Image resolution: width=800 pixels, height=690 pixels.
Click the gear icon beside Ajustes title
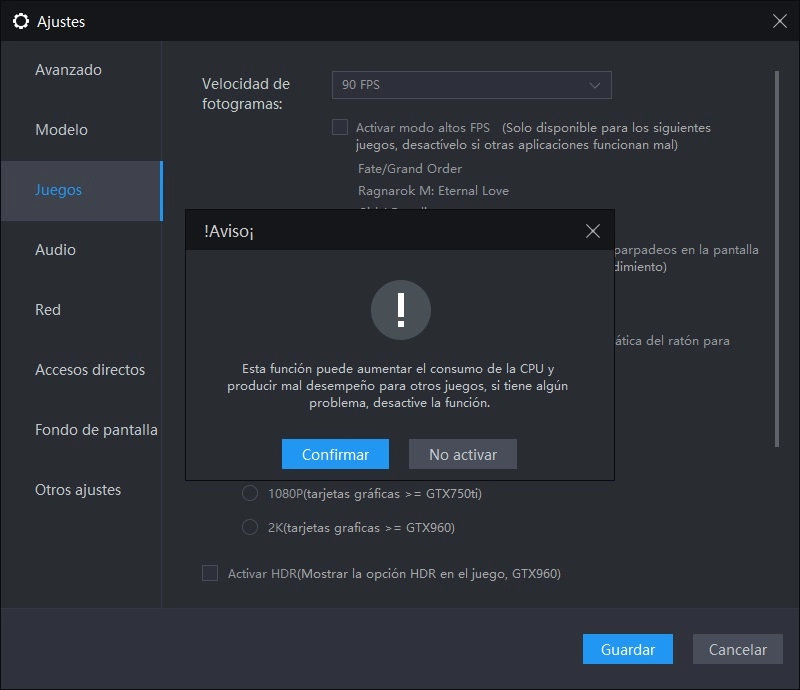tap(18, 20)
